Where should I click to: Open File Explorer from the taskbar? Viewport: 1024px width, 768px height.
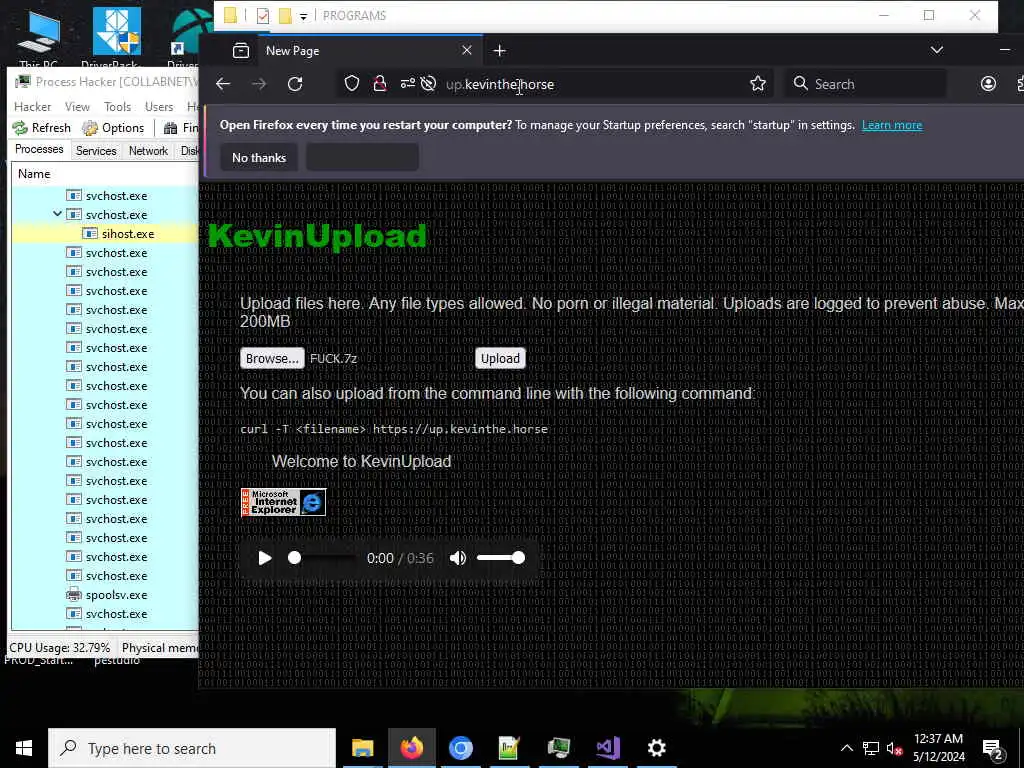click(x=362, y=748)
